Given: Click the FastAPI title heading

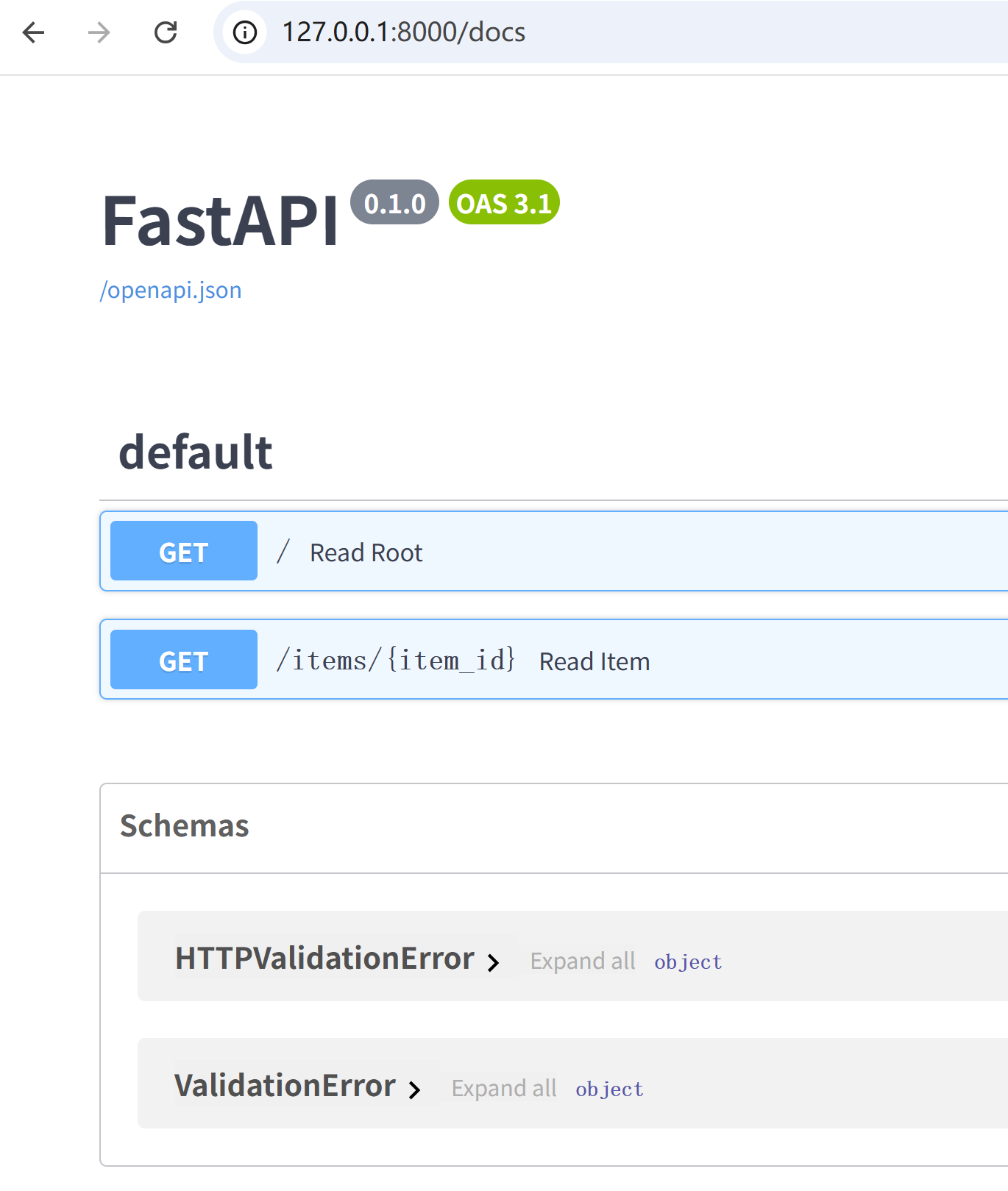Looking at the screenshot, I should tap(220, 221).
